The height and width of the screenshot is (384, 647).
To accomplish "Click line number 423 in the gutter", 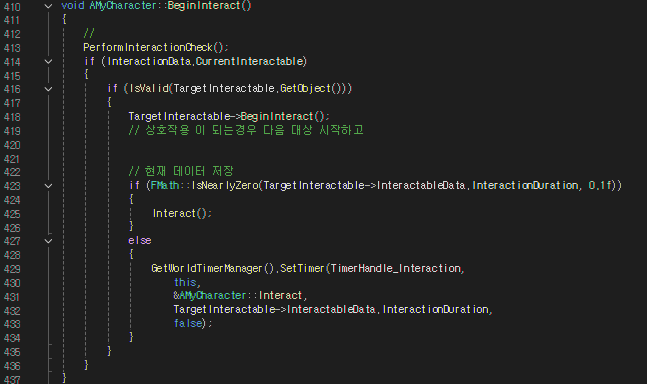I will (x=12, y=186).
